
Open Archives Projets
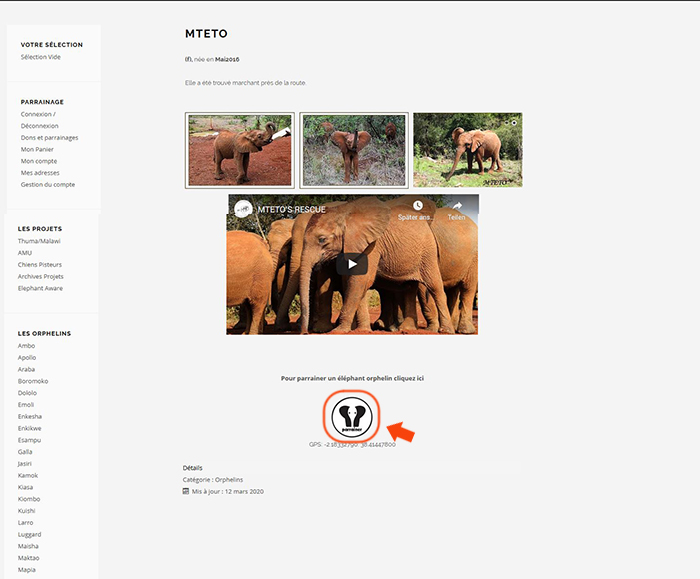41,276
